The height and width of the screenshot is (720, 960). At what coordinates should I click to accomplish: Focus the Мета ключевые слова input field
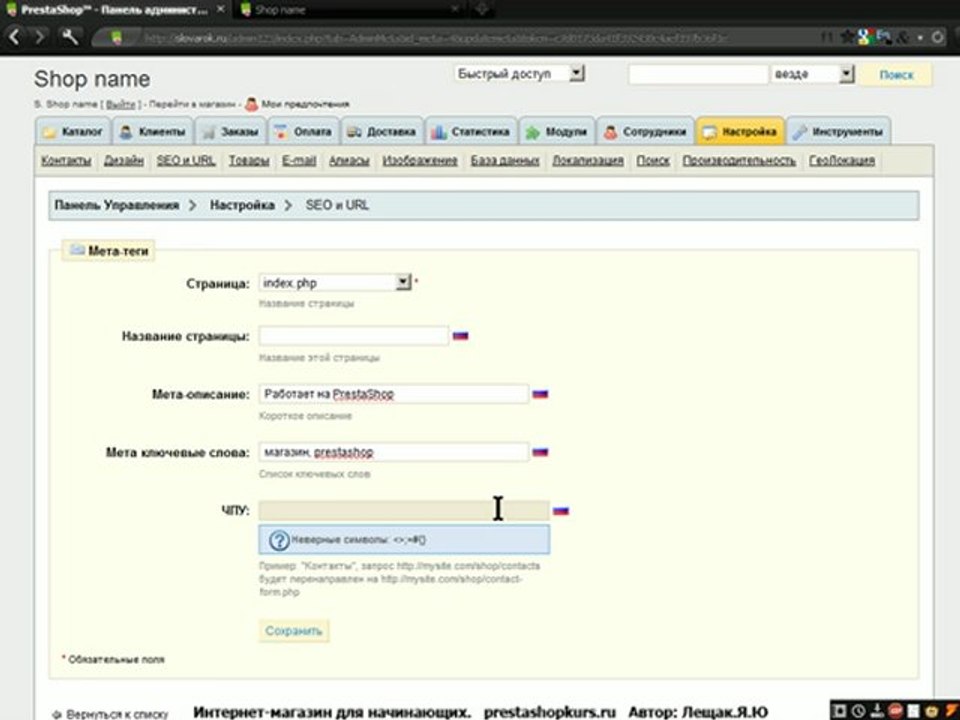[x=394, y=452]
